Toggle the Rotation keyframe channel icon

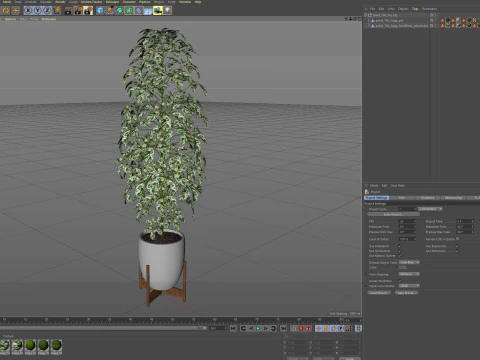pyautogui.click(x=334, y=328)
